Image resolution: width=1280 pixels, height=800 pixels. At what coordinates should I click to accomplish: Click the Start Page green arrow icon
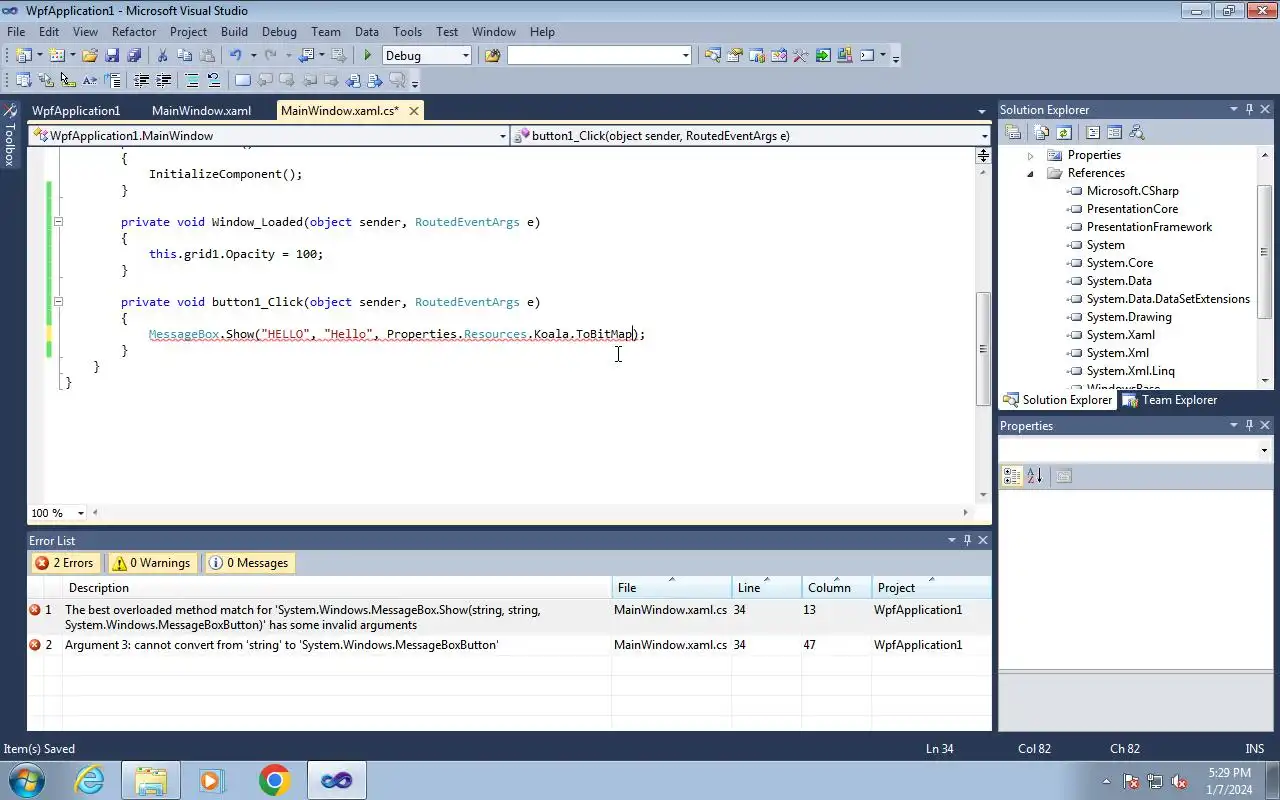(x=822, y=56)
